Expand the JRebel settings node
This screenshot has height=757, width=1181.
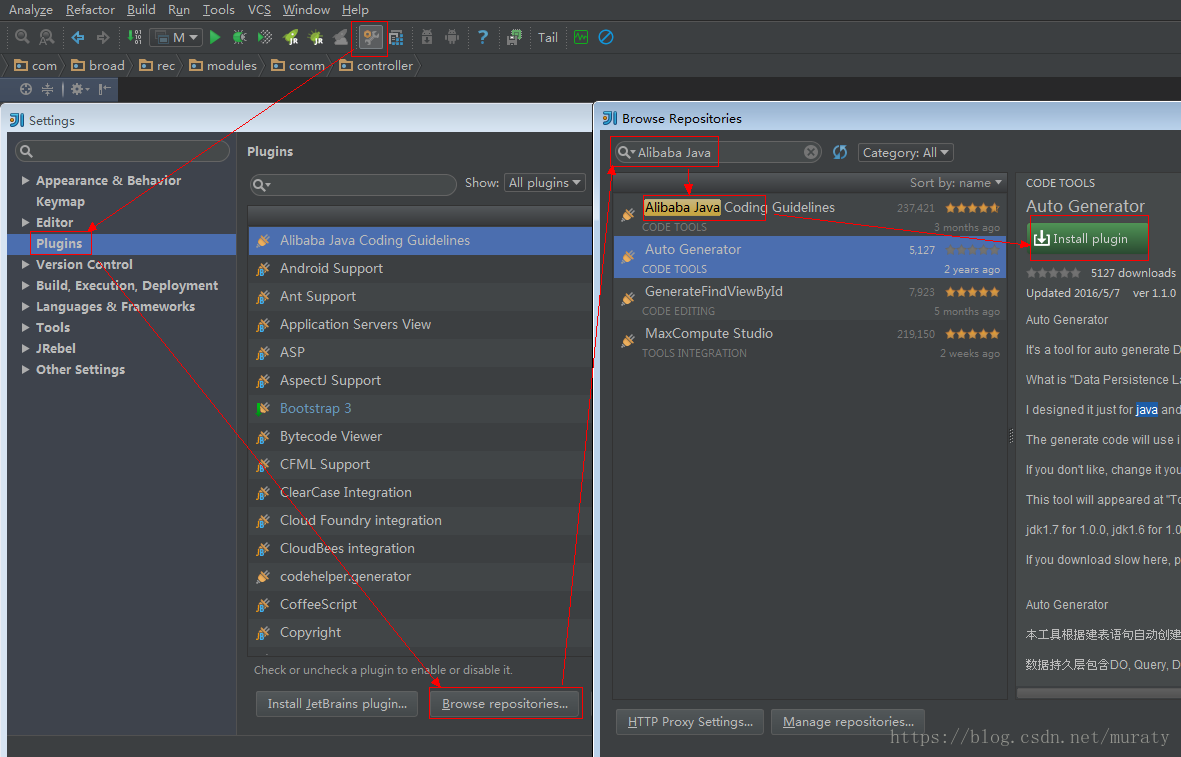[25, 349]
